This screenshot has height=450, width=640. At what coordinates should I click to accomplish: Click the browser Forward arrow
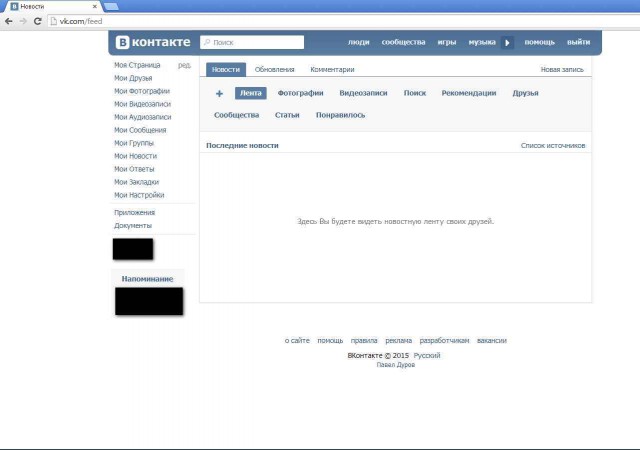(23, 21)
